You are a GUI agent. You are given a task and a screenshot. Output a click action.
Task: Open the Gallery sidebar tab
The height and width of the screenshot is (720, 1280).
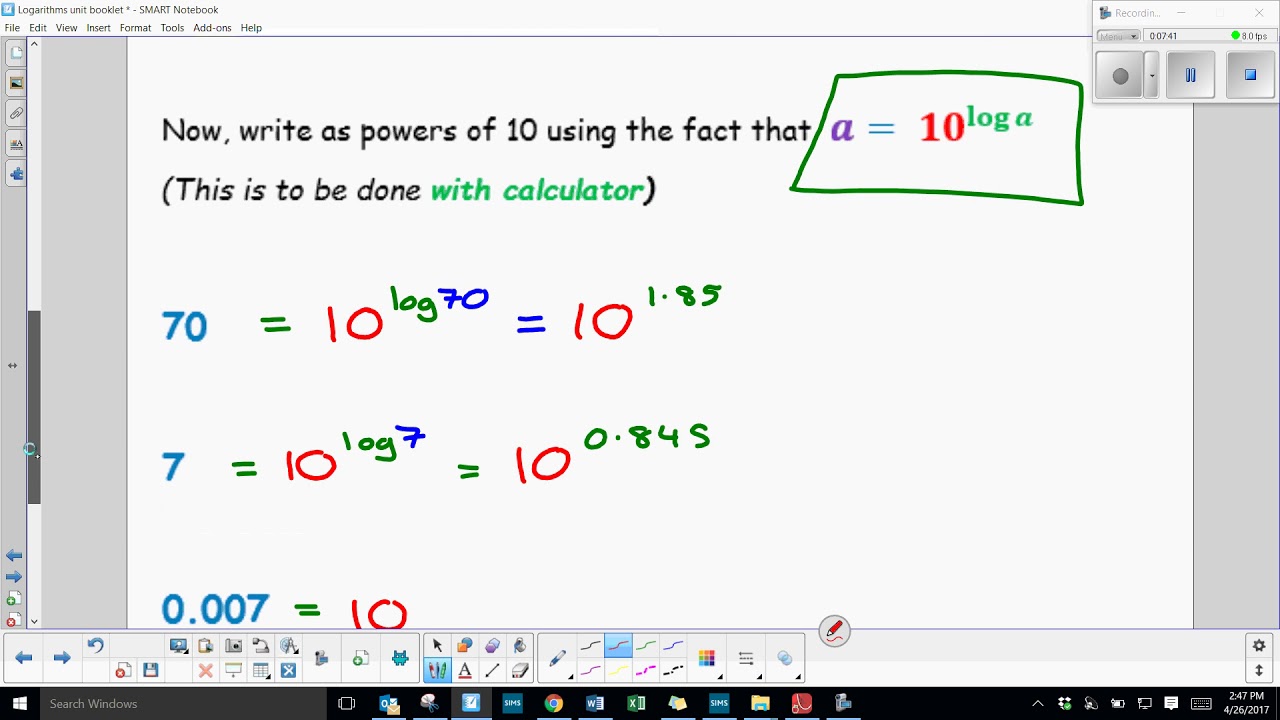tap(16, 83)
